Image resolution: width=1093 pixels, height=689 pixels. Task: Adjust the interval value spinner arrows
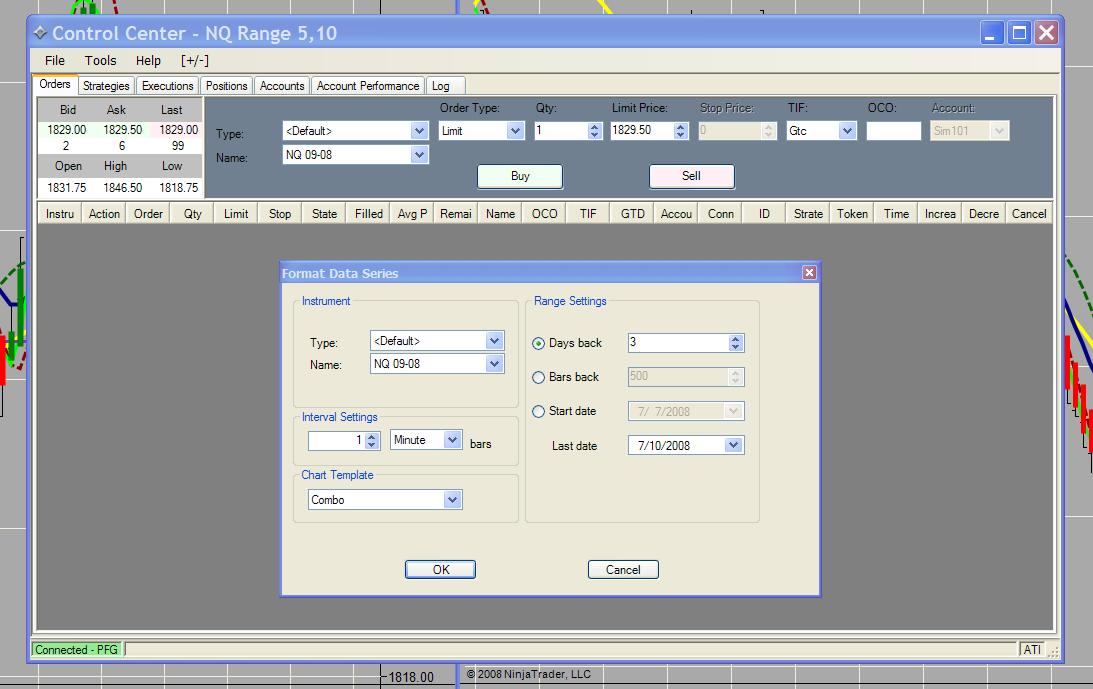[x=372, y=440]
